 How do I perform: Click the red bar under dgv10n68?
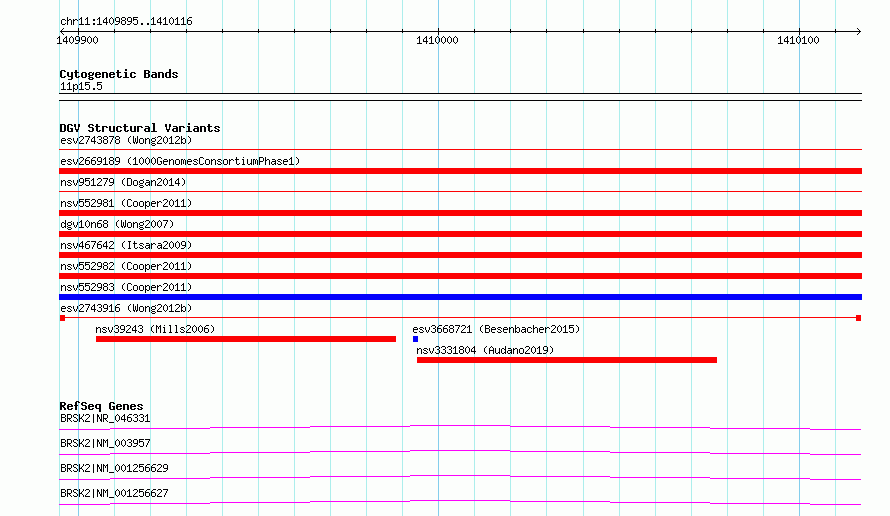tap(460, 234)
